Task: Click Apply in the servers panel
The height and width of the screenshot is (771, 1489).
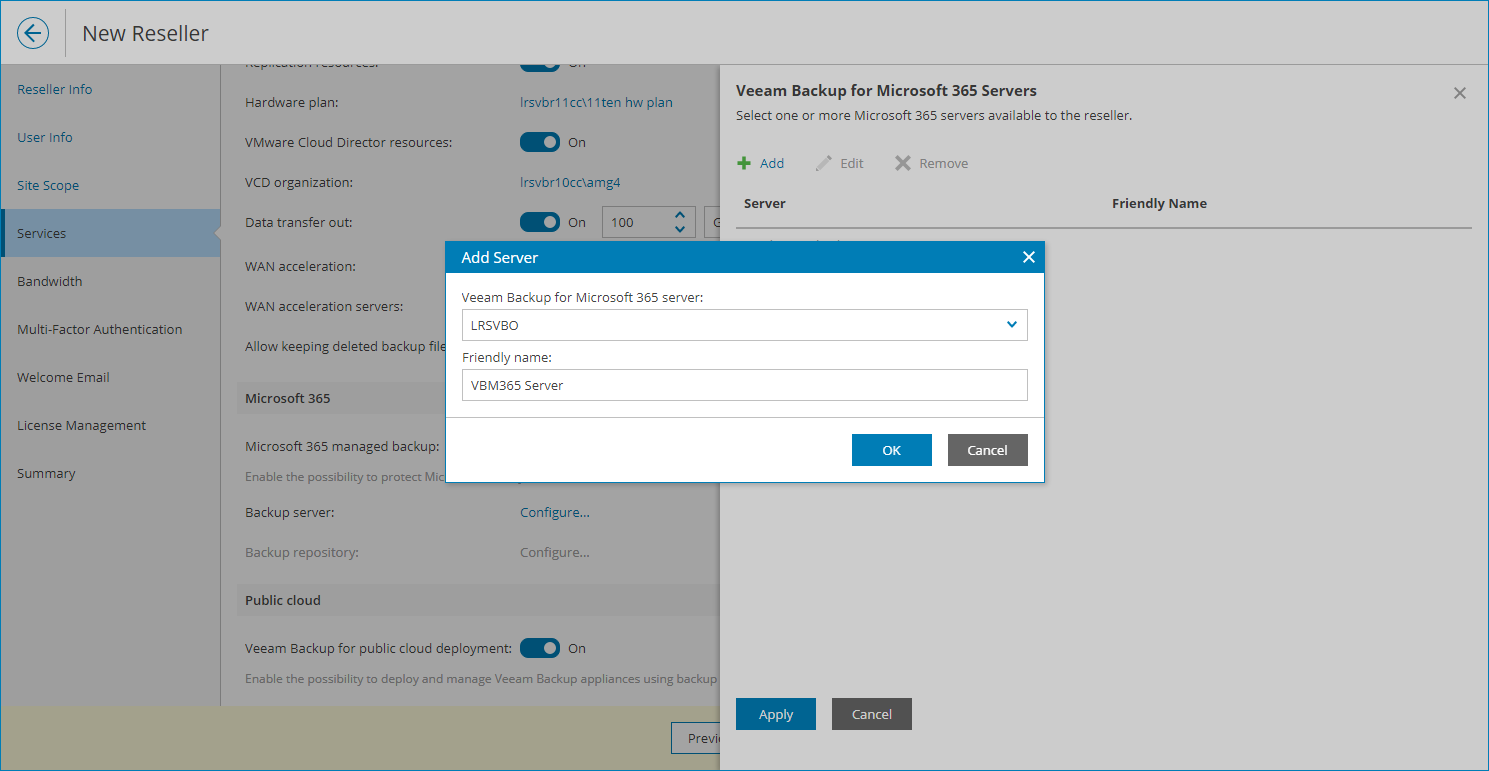Action: [x=776, y=714]
